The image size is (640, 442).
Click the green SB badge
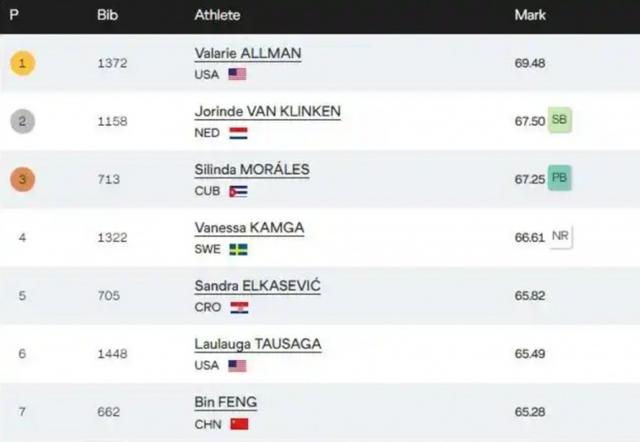559,120
